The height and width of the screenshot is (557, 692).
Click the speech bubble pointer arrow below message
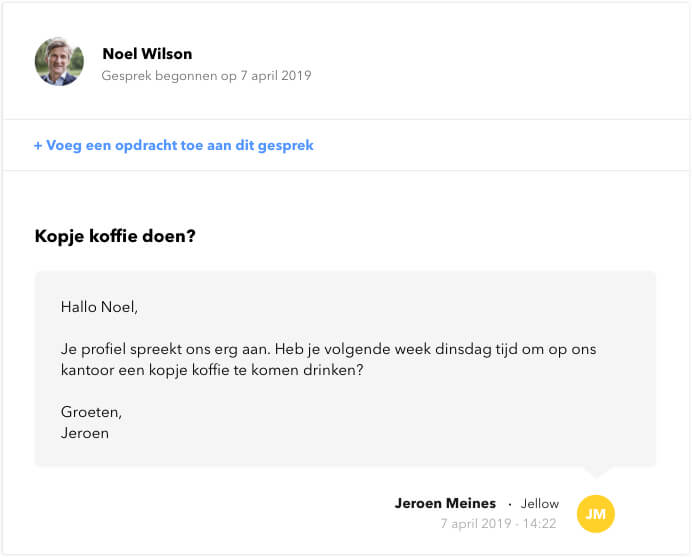596,472
